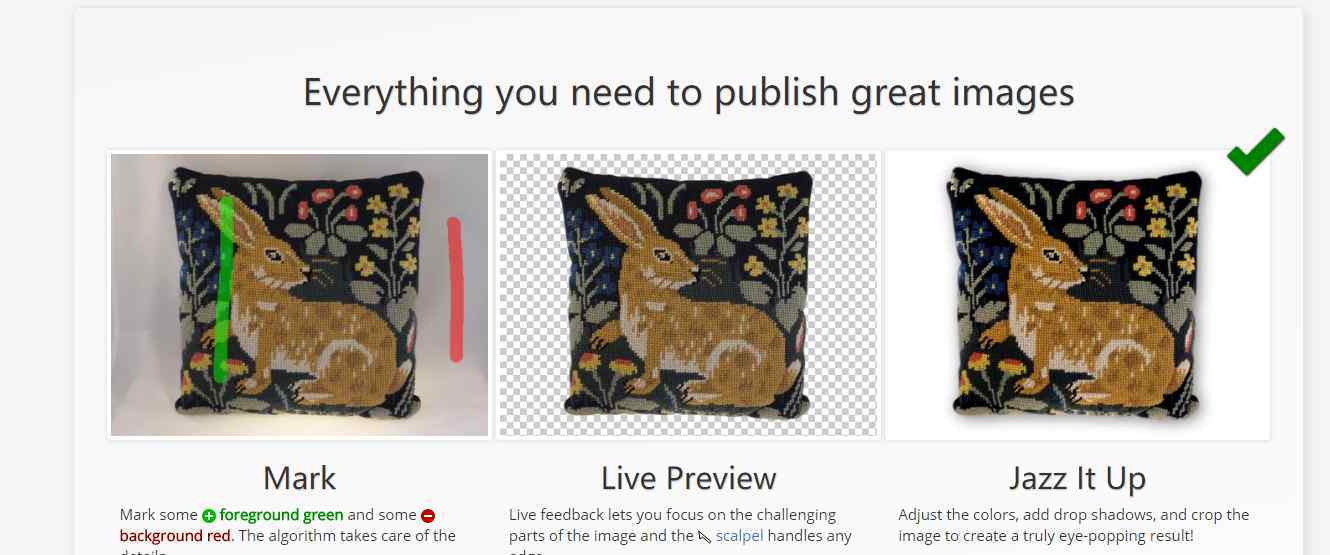
Task: Click the red background marker stroke
Action: (x=455, y=289)
